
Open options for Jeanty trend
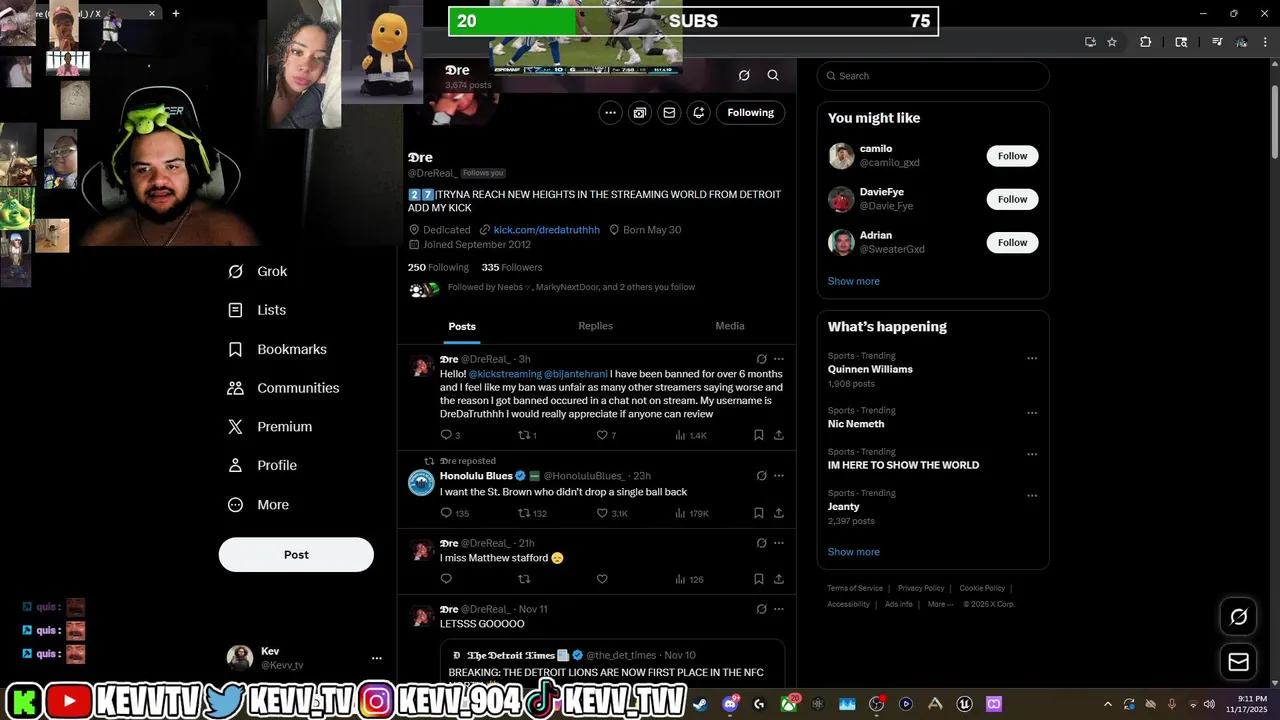(x=1032, y=495)
